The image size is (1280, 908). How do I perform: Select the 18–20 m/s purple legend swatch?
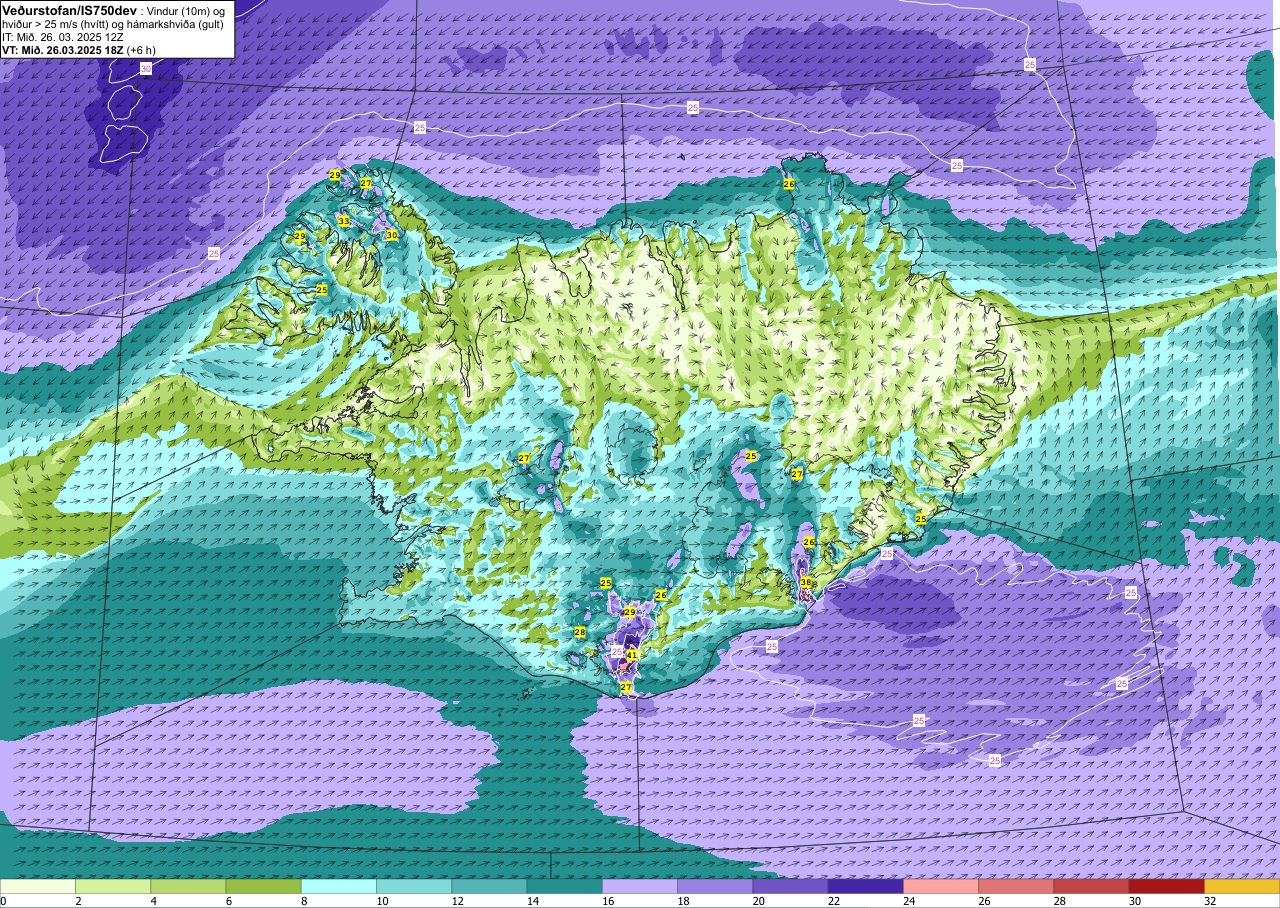point(715,886)
